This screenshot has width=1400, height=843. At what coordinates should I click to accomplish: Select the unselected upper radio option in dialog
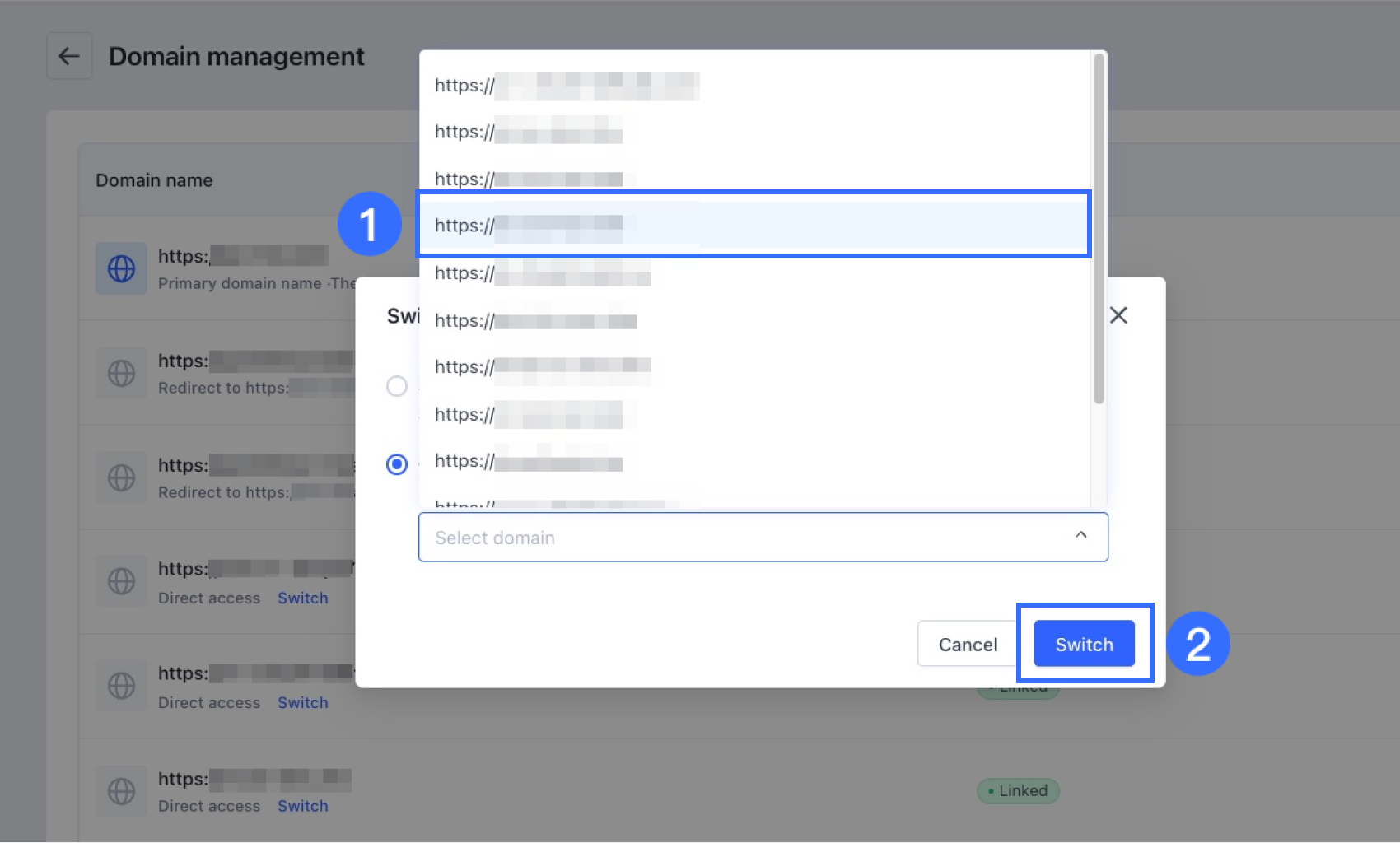coord(397,386)
